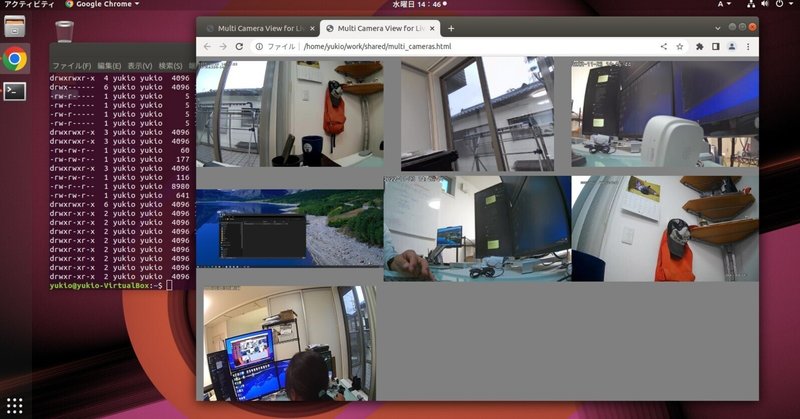Select the mountain lake desktop capture feed
This screenshot has width=800, height=419.
click(x=290, y=229)
